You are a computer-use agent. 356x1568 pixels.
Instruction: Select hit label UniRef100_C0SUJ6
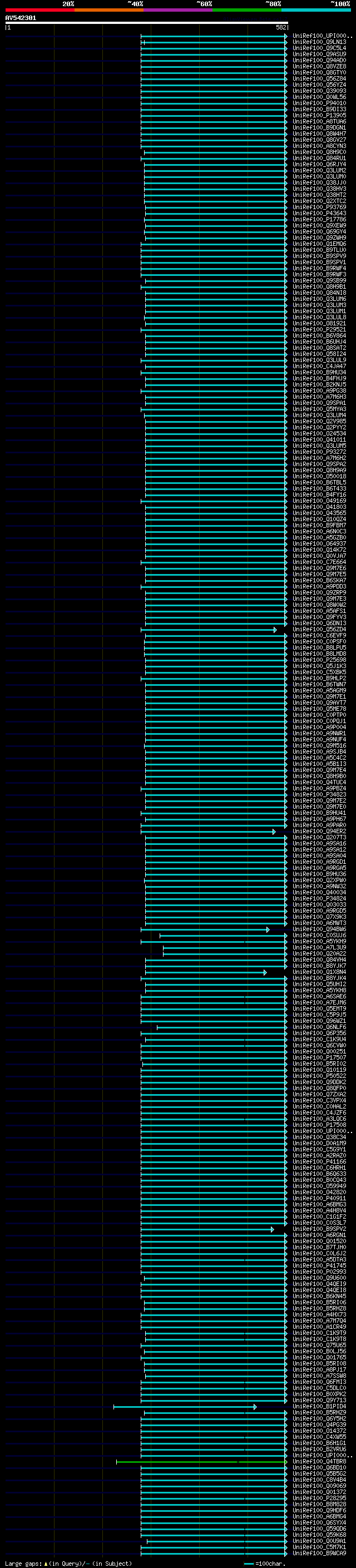coord(319,936)
